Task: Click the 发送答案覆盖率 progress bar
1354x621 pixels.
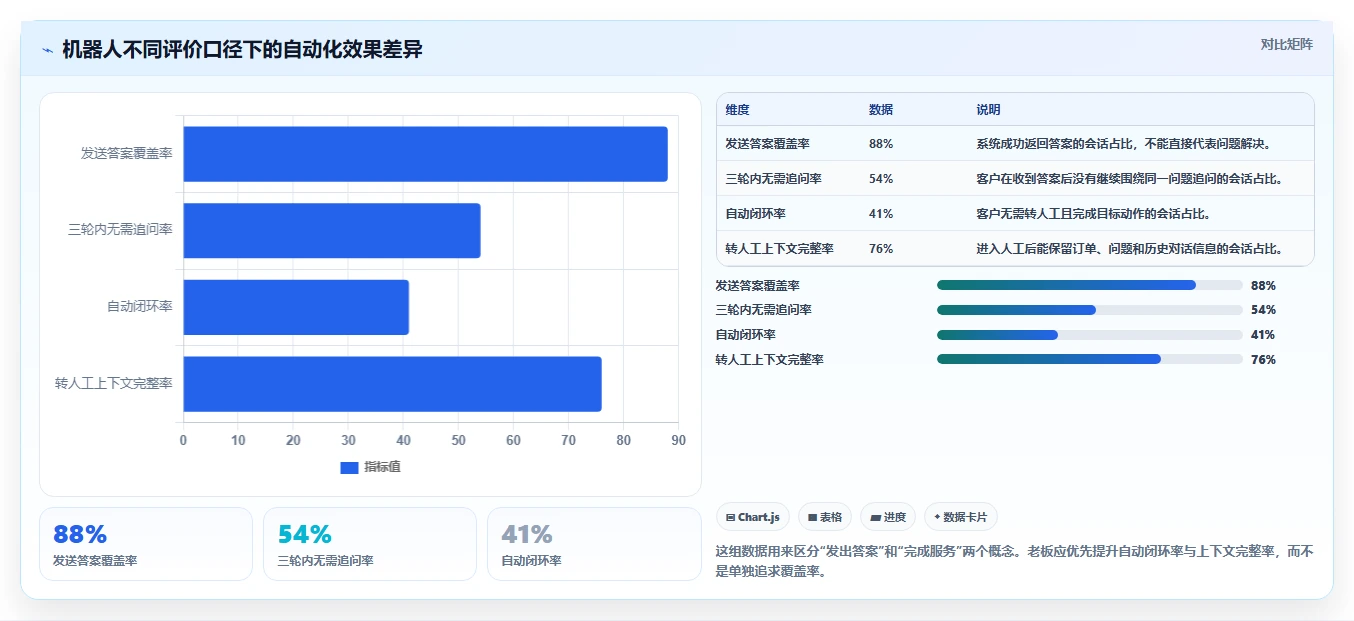Action: coord(1090,285)
